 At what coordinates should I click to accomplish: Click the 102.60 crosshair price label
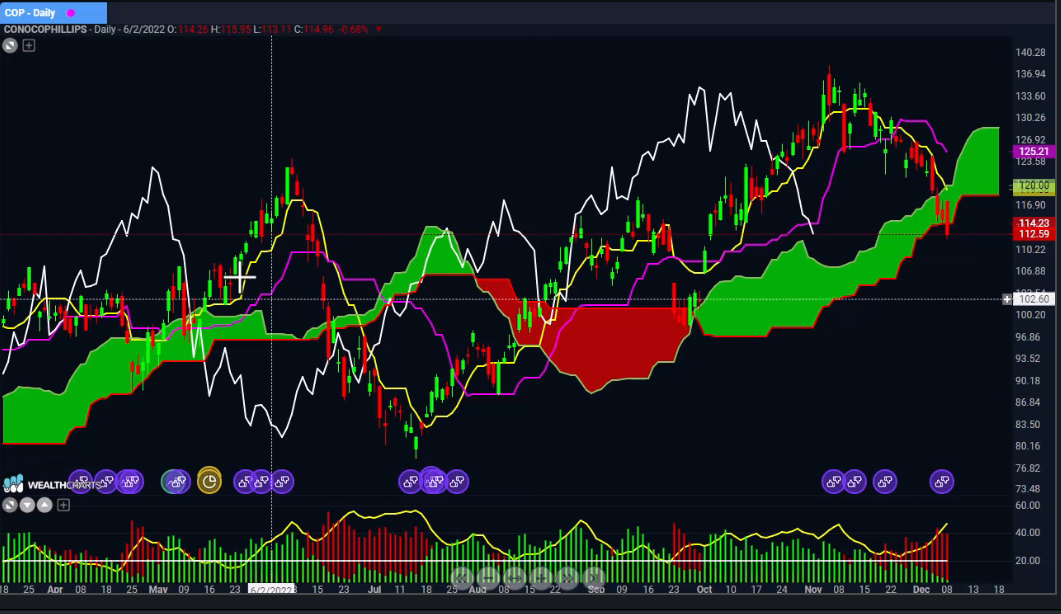(1033, 299)
